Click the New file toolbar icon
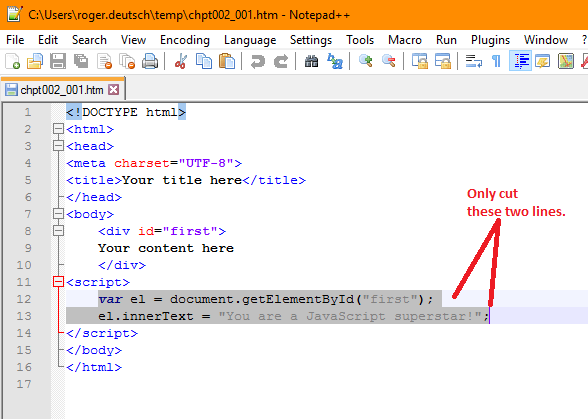Image resolution: width=588 pixels, height=419 pixels. [x=12, y=61]
